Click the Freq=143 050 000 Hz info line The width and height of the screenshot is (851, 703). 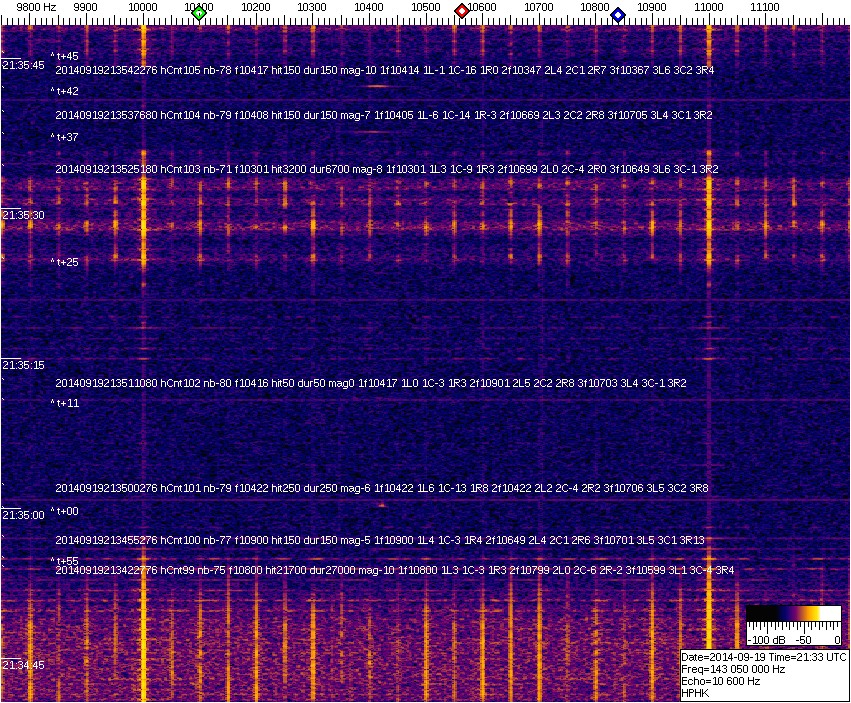coord(732,669)
